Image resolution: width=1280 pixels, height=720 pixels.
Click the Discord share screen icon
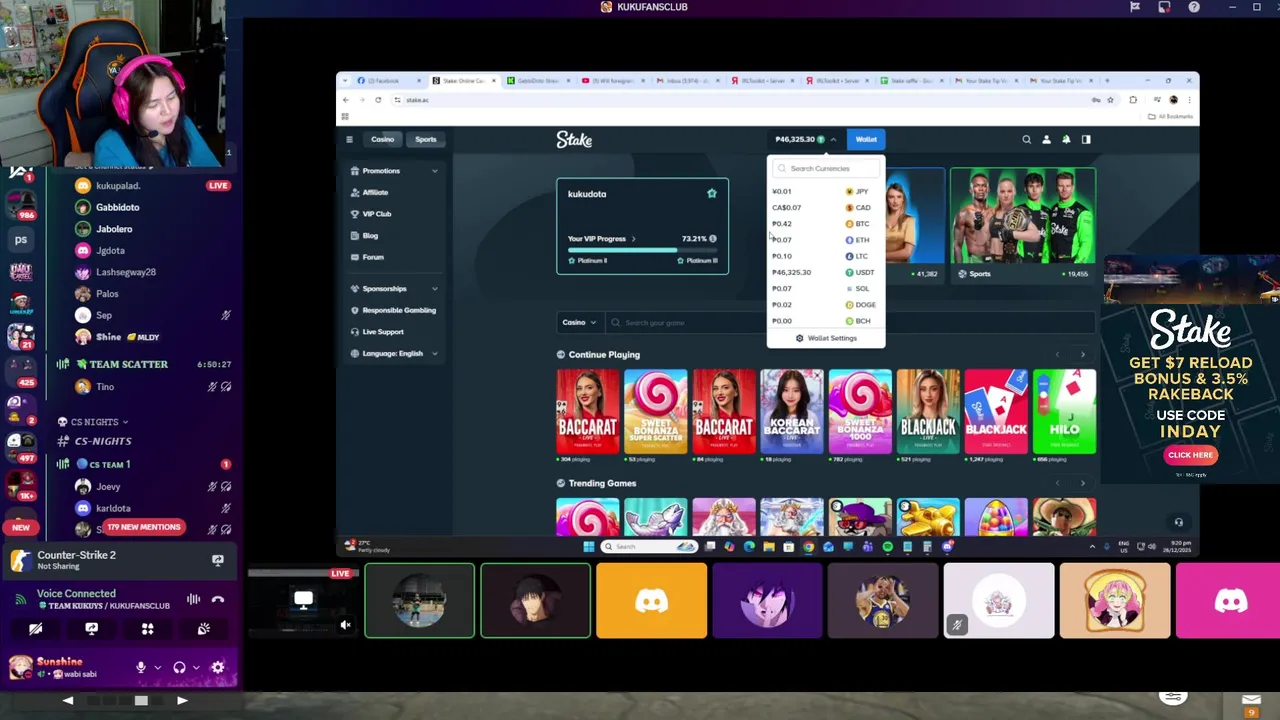click(x=91, y=629)
